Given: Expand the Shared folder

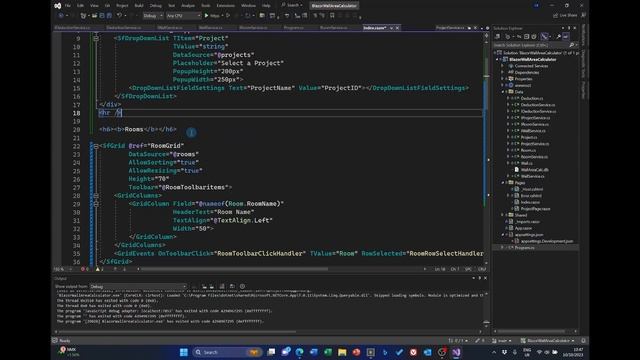Looking at the screenshot, I should coord(502,215).
